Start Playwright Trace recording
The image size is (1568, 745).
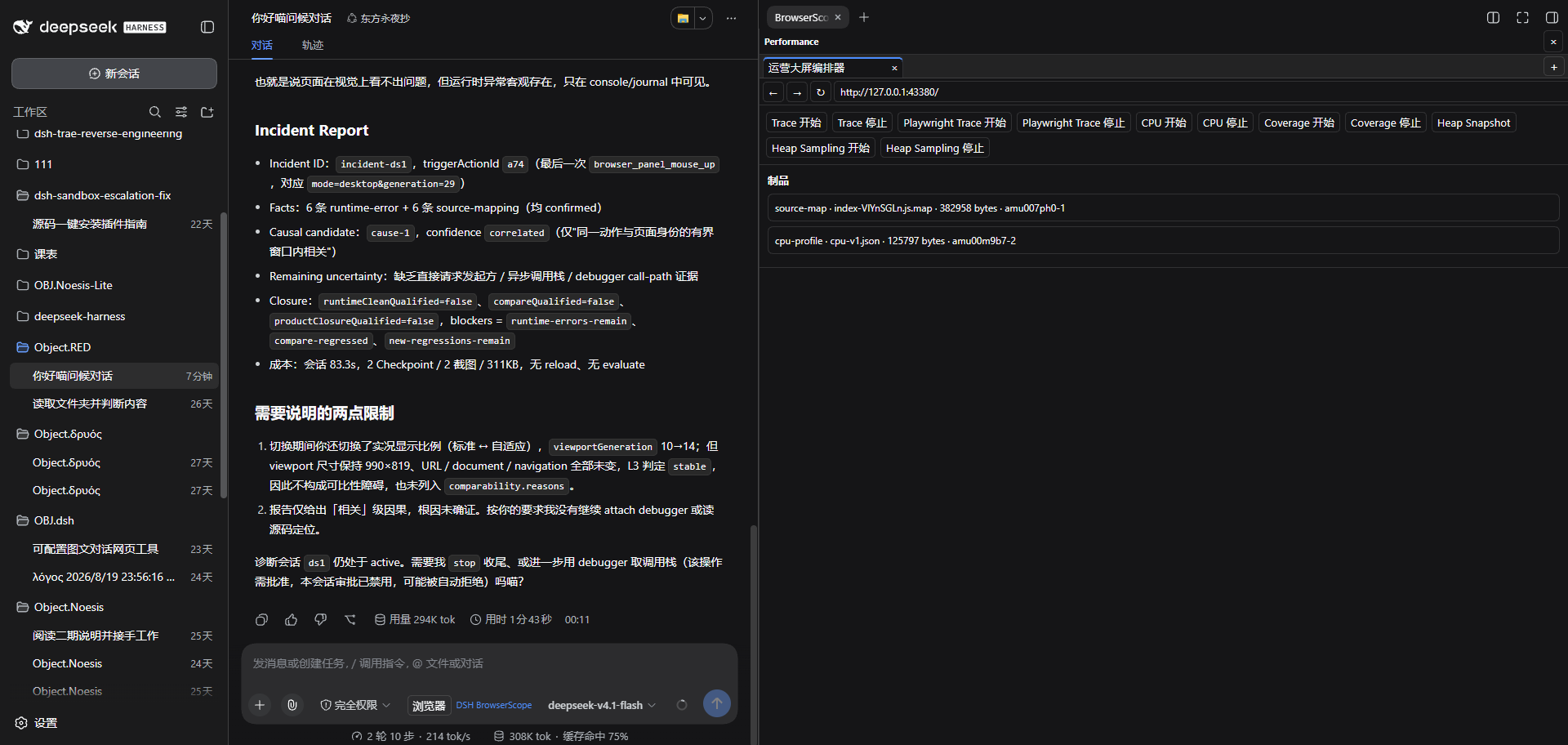[x=955, y=123]
